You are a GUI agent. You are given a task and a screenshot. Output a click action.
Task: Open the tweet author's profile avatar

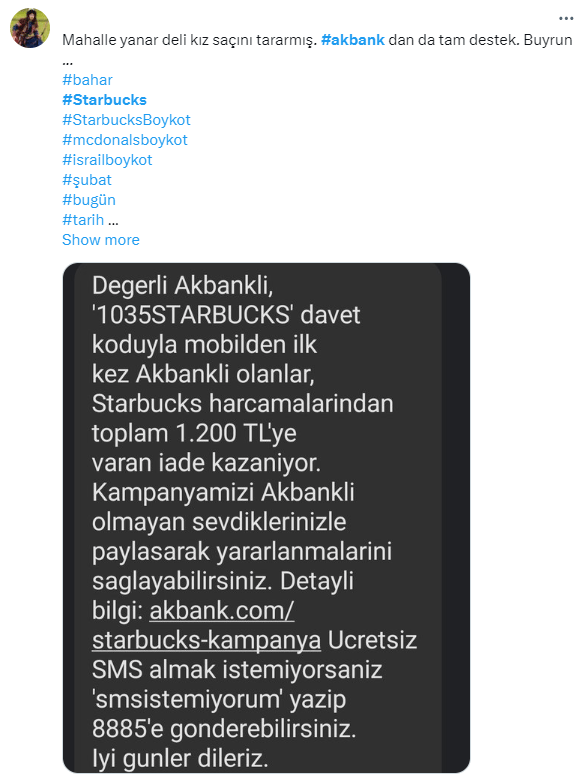(30, 28)
